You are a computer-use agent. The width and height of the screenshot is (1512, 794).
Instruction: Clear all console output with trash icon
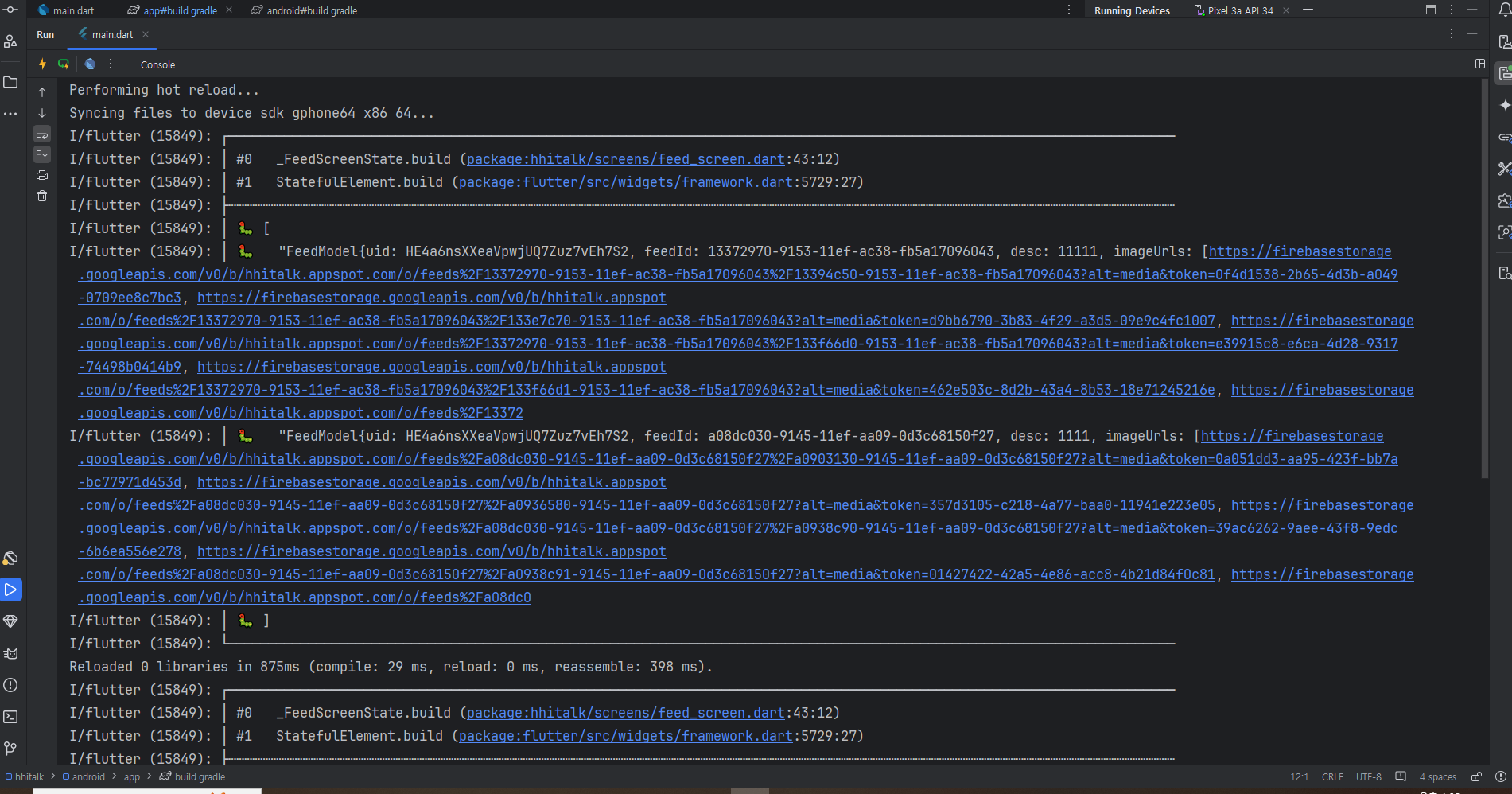(42, 196)
